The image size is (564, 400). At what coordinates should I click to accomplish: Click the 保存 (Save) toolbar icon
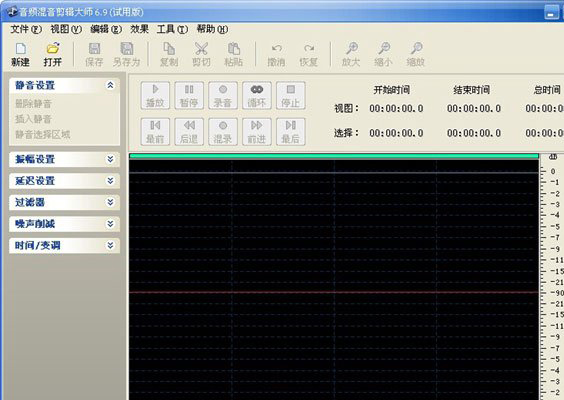(x=94, y=54)
